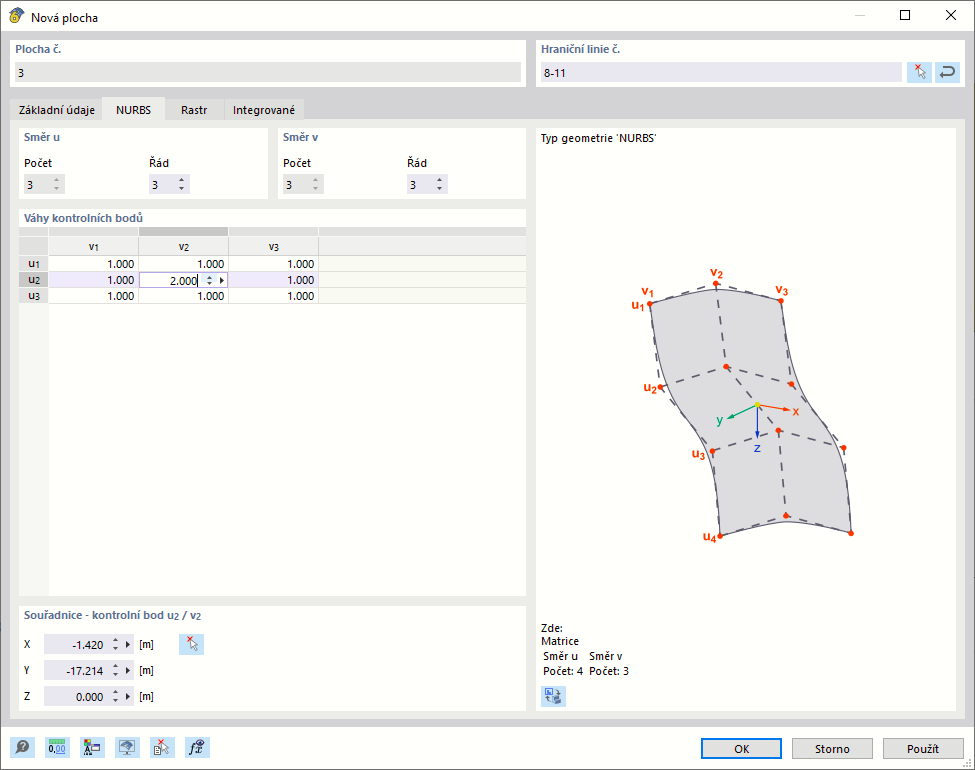This screenshot has height=770, width=975.
Task: Select the u3/v2 weight cell
Action: pos(183,296)
